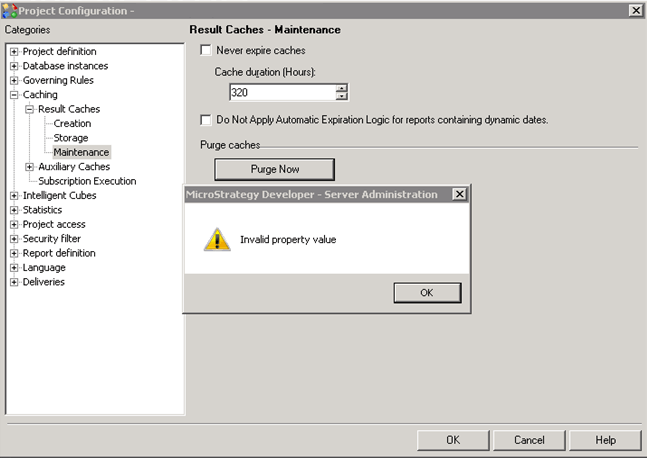Close the Server Administration error dialog
The image size is (647, 458).
coord(459,194)
